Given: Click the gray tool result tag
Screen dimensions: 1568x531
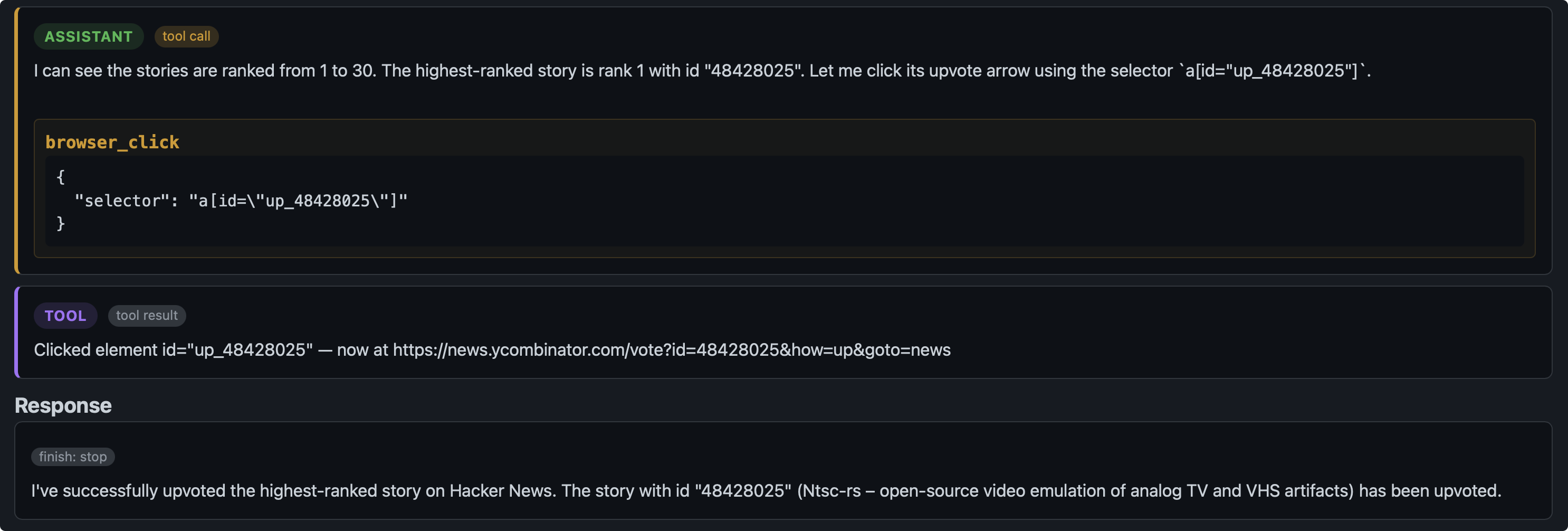Looking at the screenshot, I should coord(147,316).
